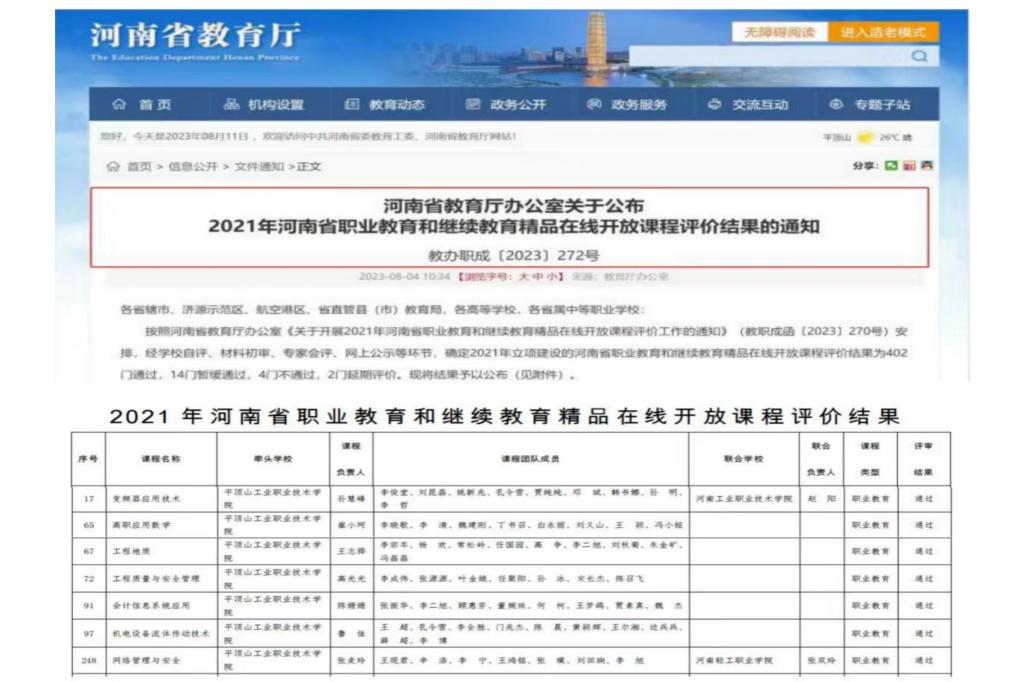Open 专题子站 via its nav icon
Screen dimensions: 1024x682
pyautogui.click(x=836, y=105)
